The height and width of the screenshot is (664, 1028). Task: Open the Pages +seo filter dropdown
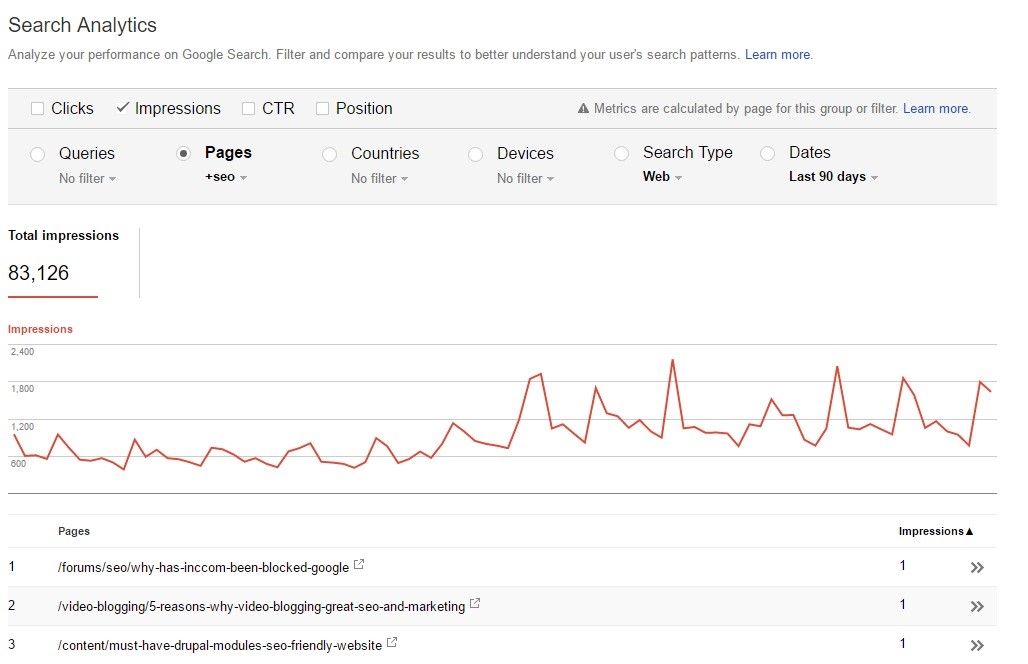(226, 177)
